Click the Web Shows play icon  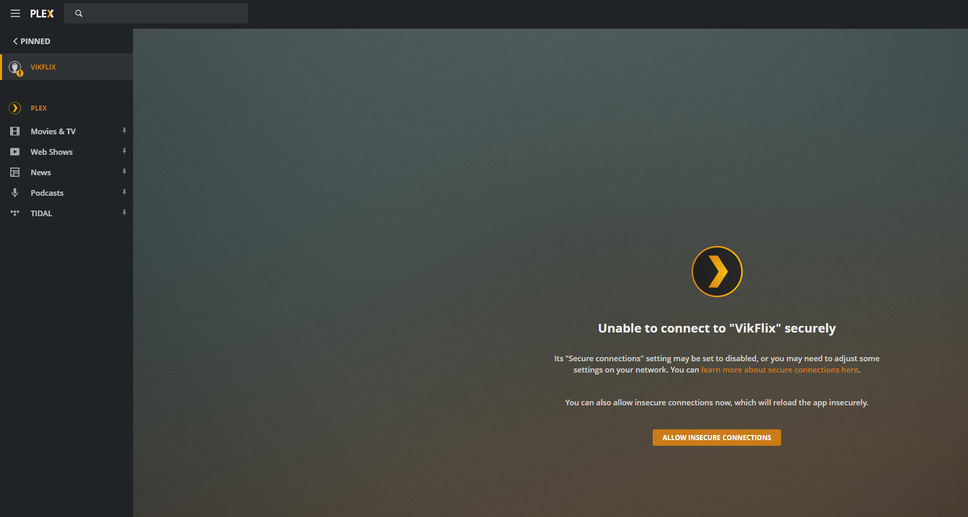point(15,152)
